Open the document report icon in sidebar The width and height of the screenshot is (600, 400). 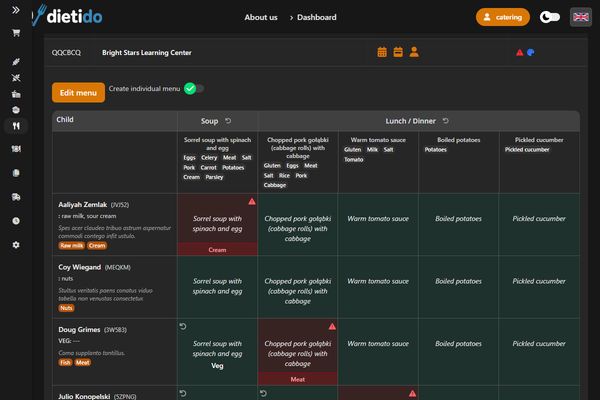pyautogui.click(x=16, y=173)
